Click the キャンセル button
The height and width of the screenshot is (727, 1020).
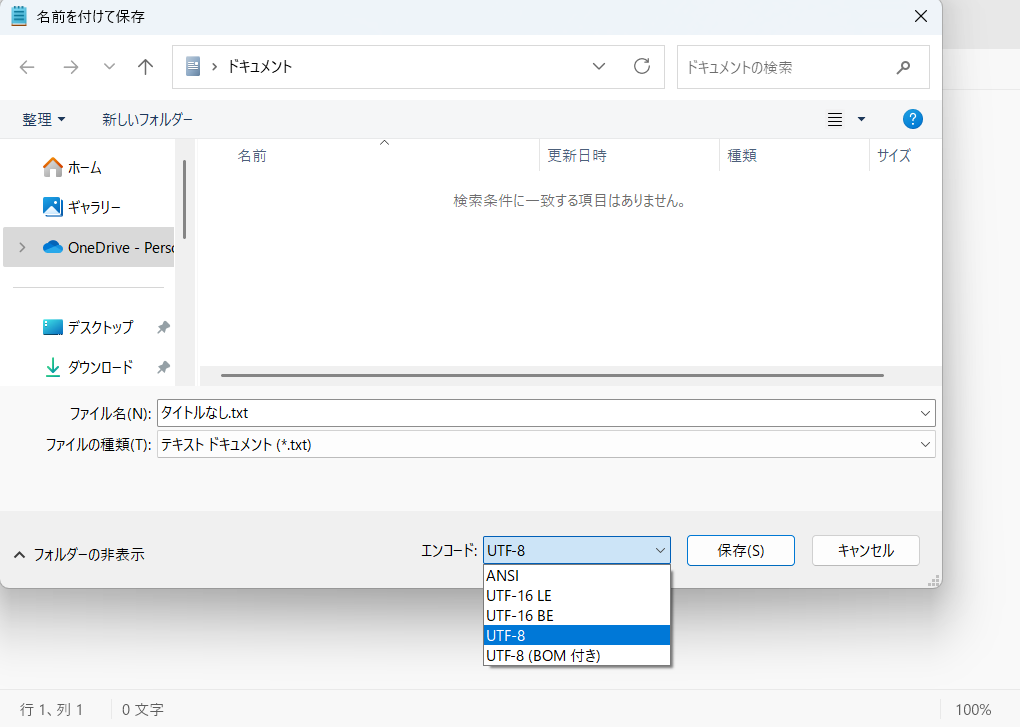(865, 550)
